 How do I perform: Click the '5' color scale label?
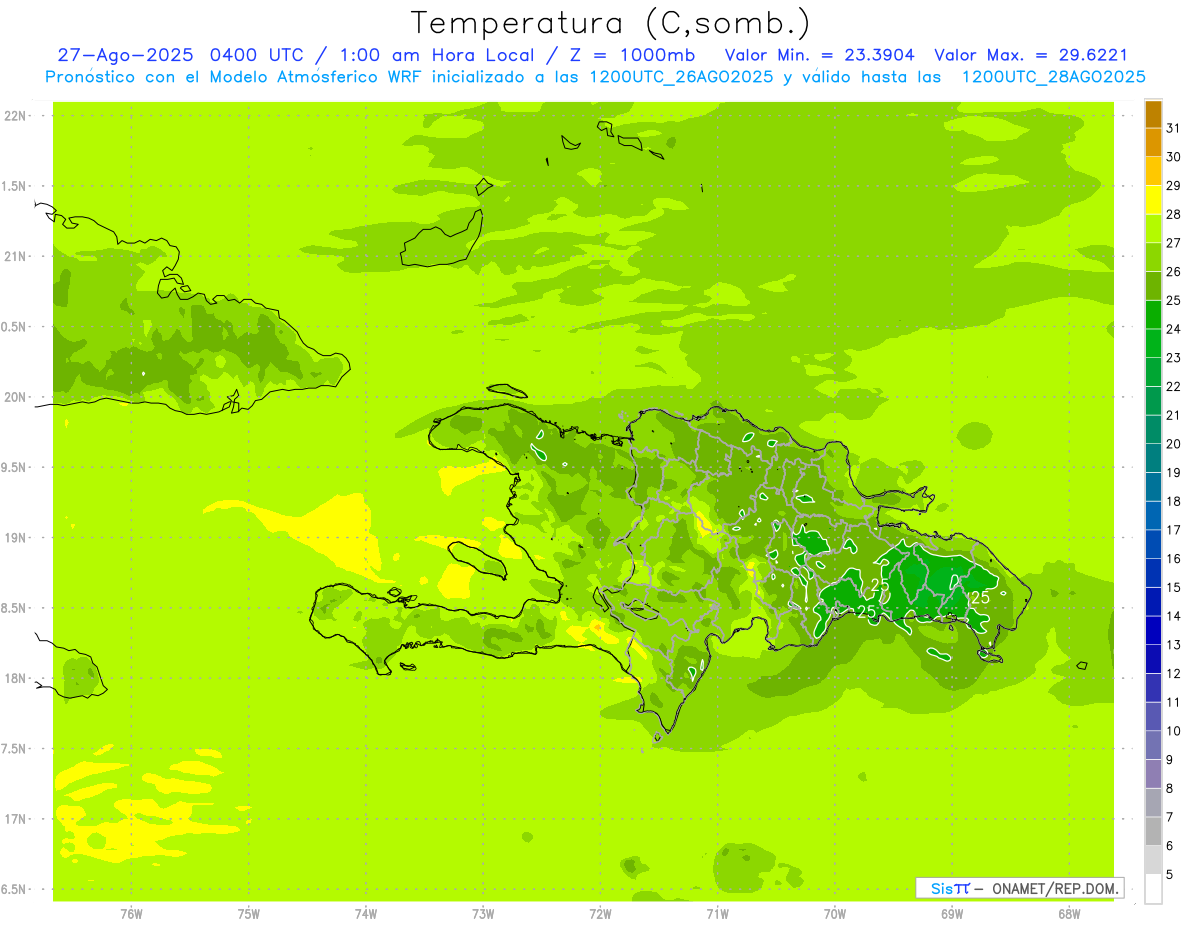(x=1170, y=874)
